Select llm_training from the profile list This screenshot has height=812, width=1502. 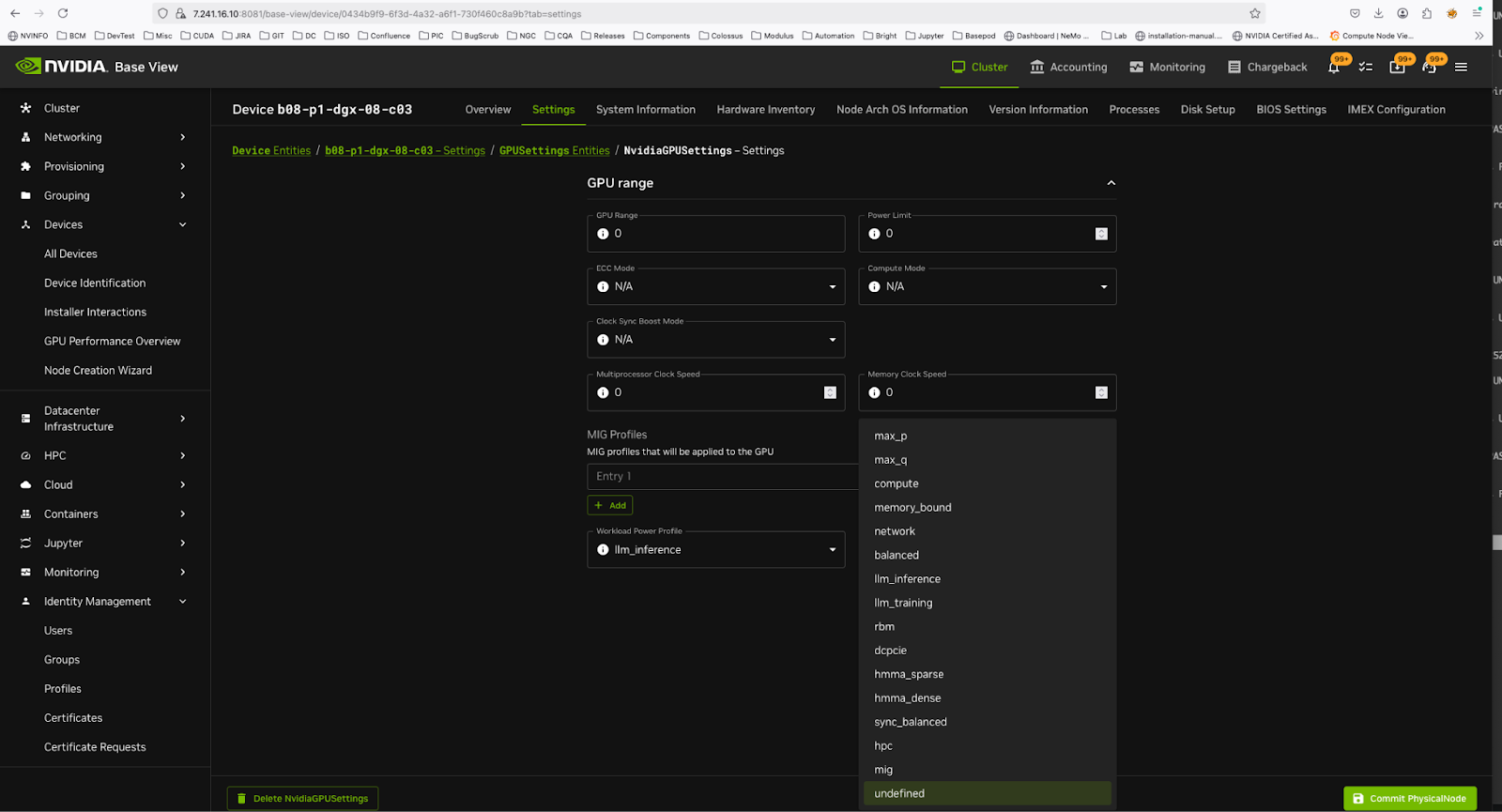point(903,603)
